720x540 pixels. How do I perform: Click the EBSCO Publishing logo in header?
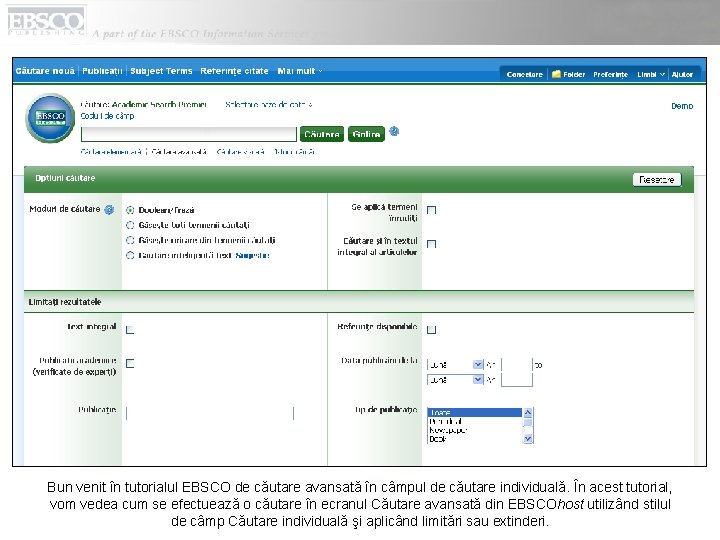click(46, 22)
